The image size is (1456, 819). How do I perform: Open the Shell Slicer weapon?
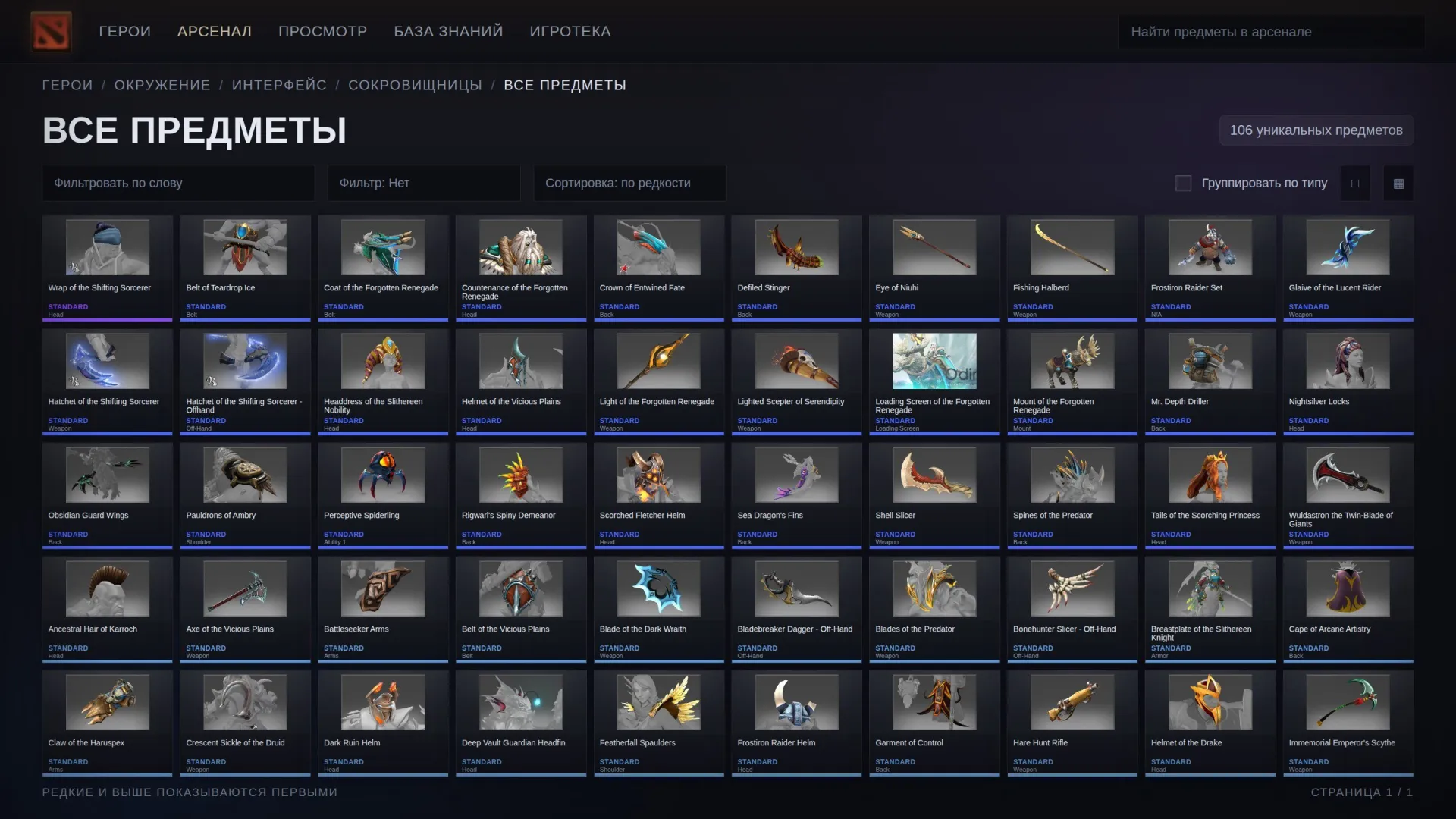tap(934, 496)
